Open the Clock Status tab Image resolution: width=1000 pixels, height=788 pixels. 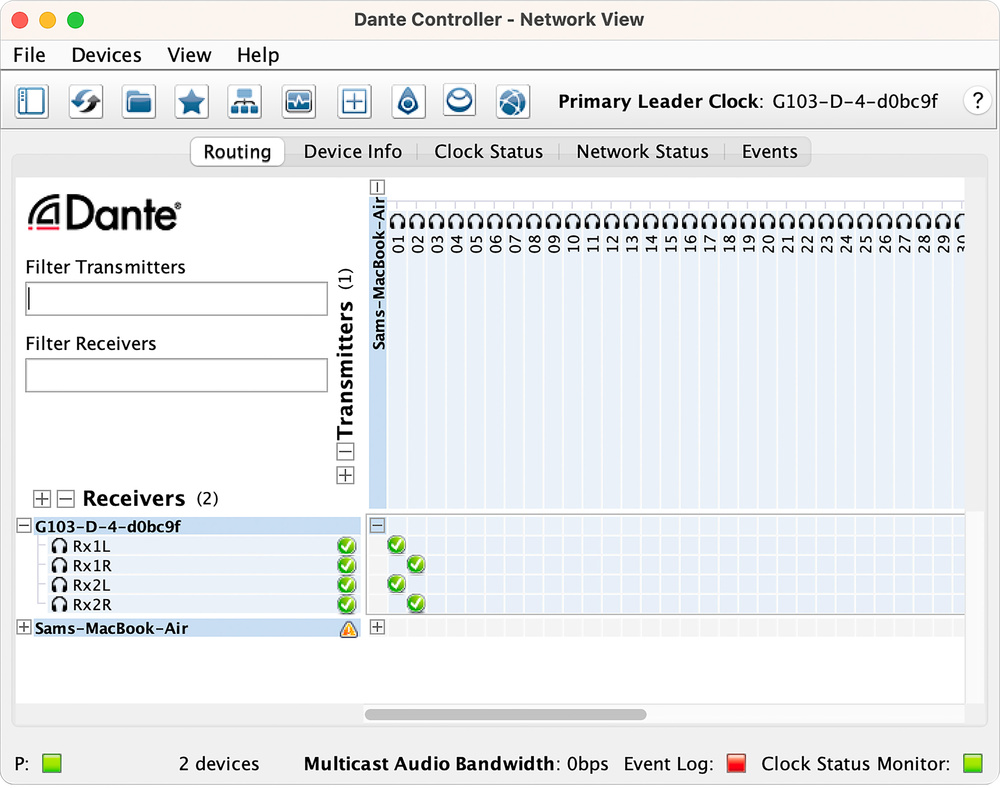pos(488,152)
